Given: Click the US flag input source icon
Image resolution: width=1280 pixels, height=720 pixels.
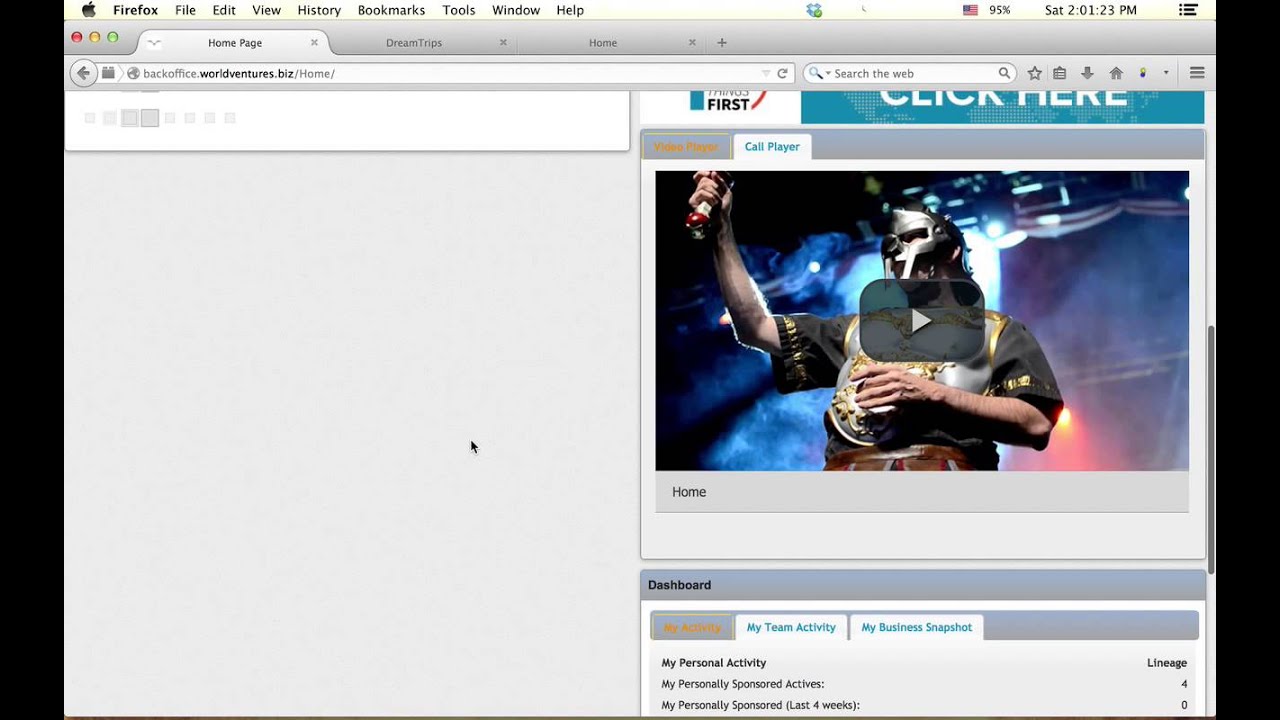Looking at the screenshot, I should click(970, 10).
